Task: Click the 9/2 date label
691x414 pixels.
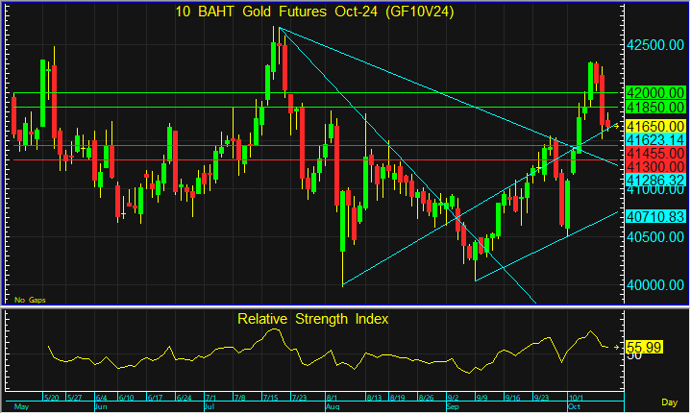Action: tap(453, 398)
